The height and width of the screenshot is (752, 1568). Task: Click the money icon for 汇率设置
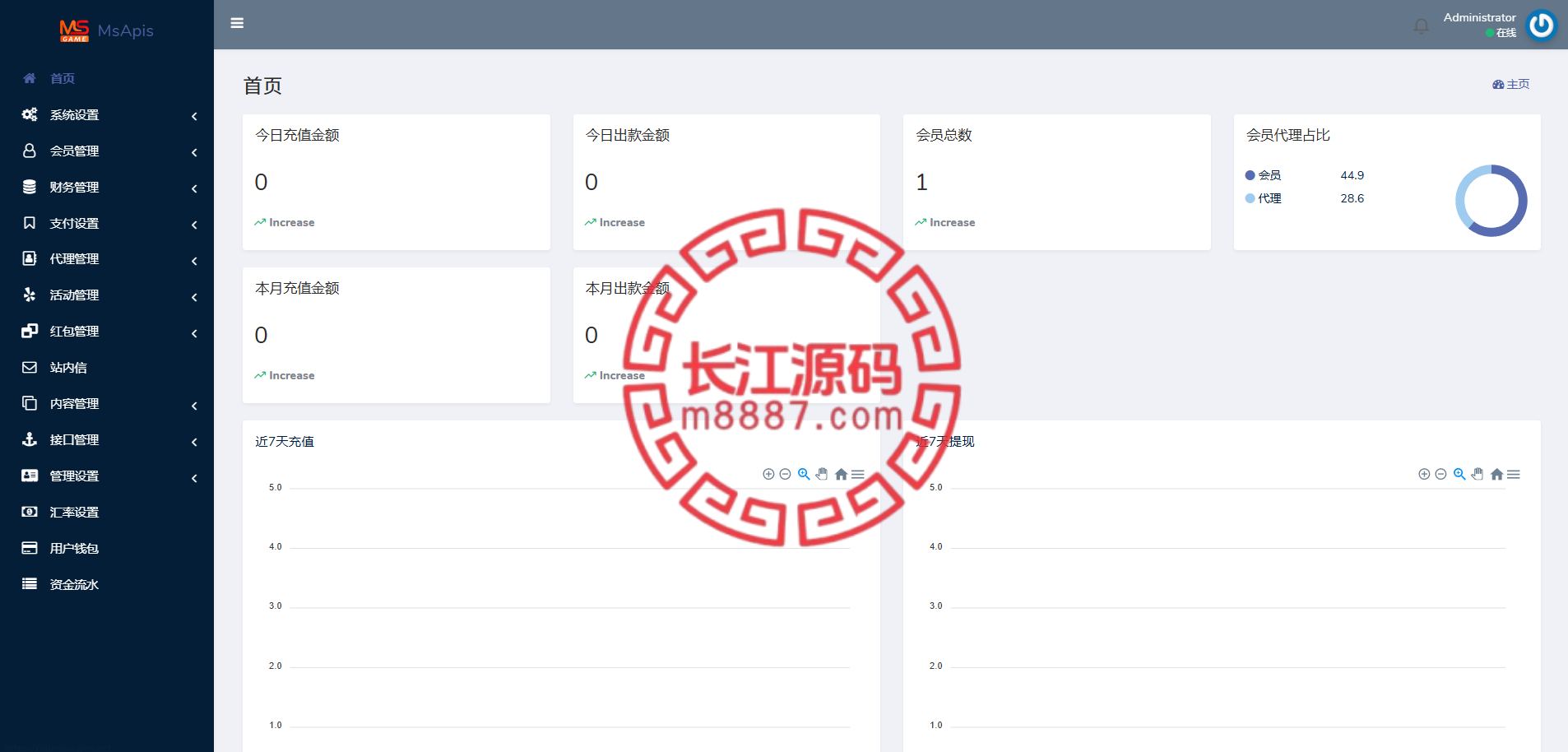coord(30,512)
